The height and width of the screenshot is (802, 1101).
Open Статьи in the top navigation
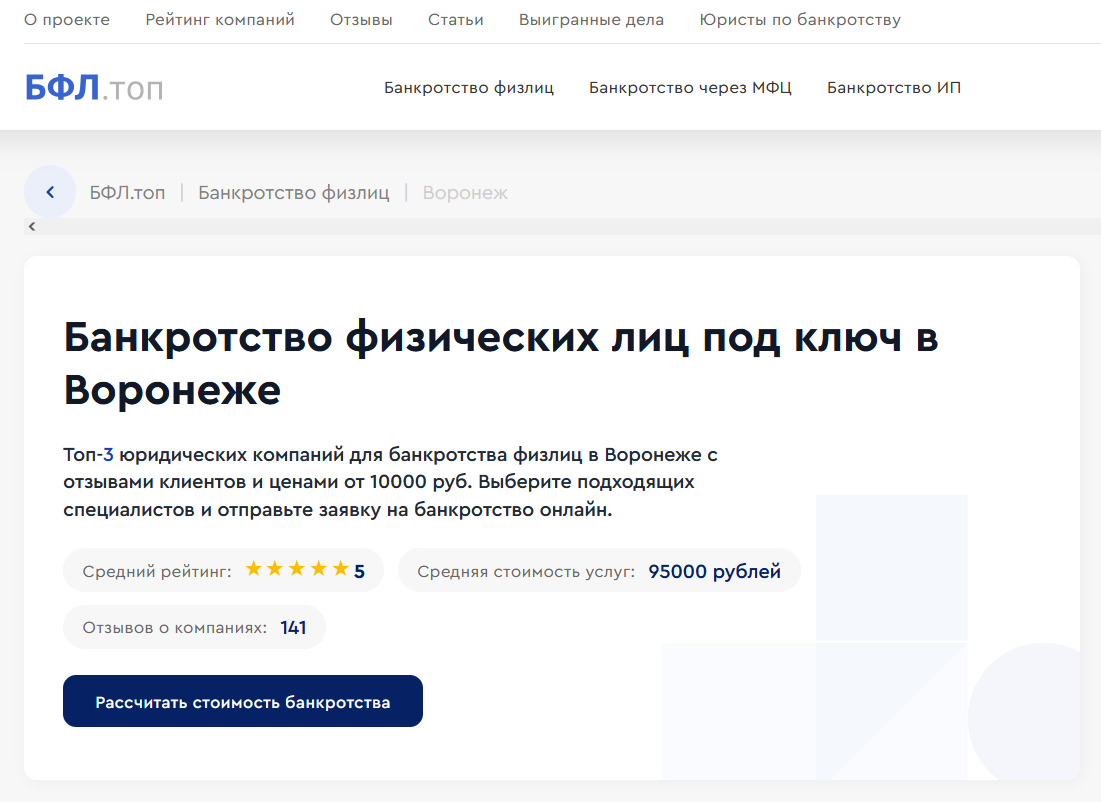tap(456, 20)
